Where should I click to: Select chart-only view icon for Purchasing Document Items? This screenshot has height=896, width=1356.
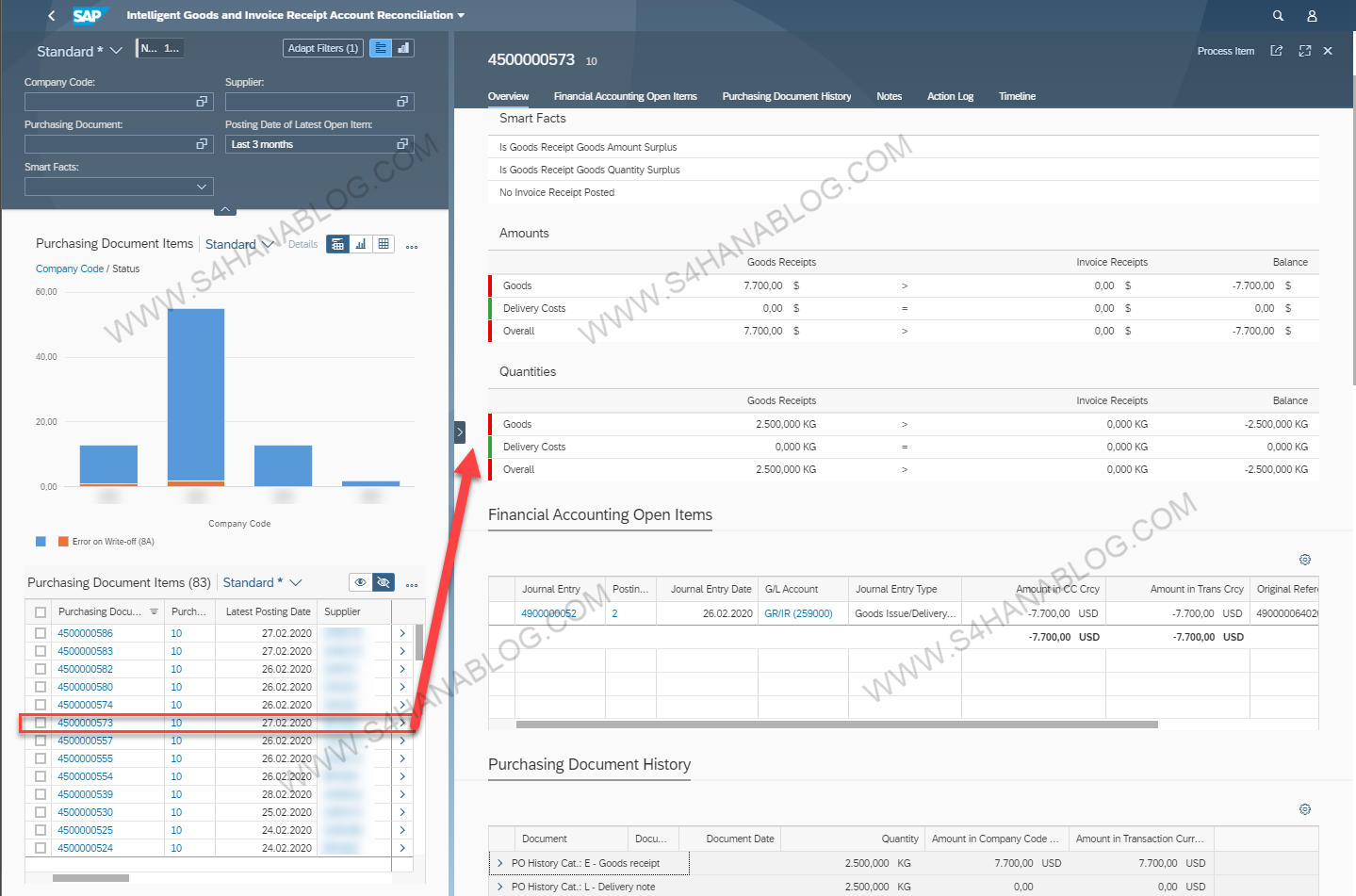click(361, 244)
